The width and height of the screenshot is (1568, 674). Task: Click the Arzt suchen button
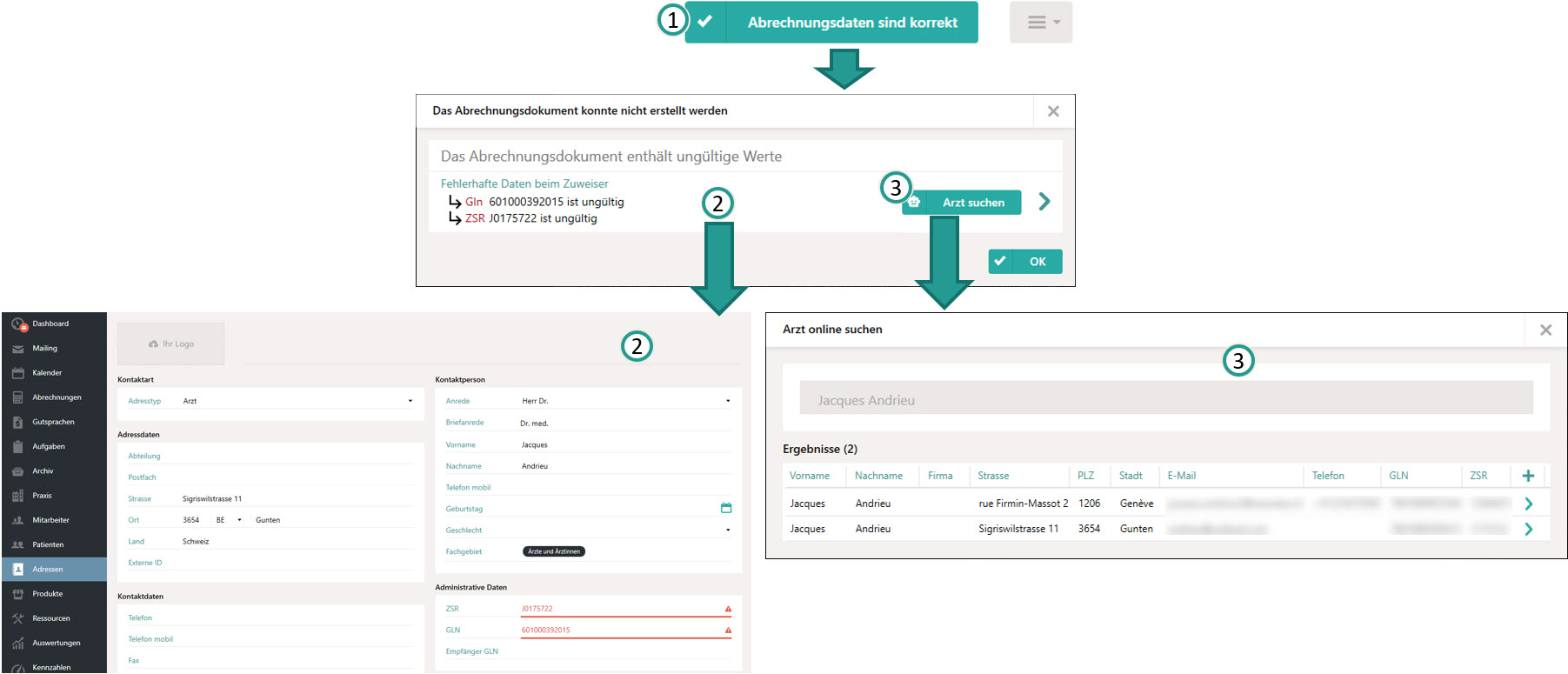[x=962, y=203]
